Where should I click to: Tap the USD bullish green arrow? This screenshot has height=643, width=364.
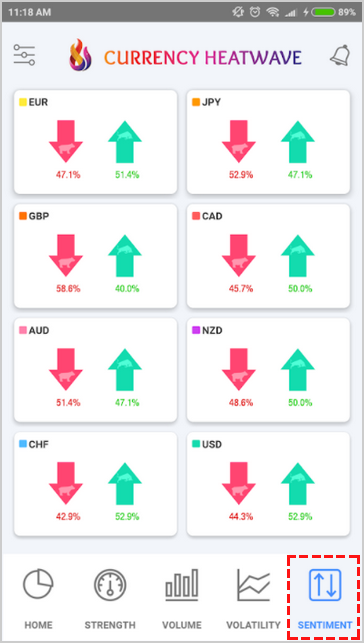[298, 483]
